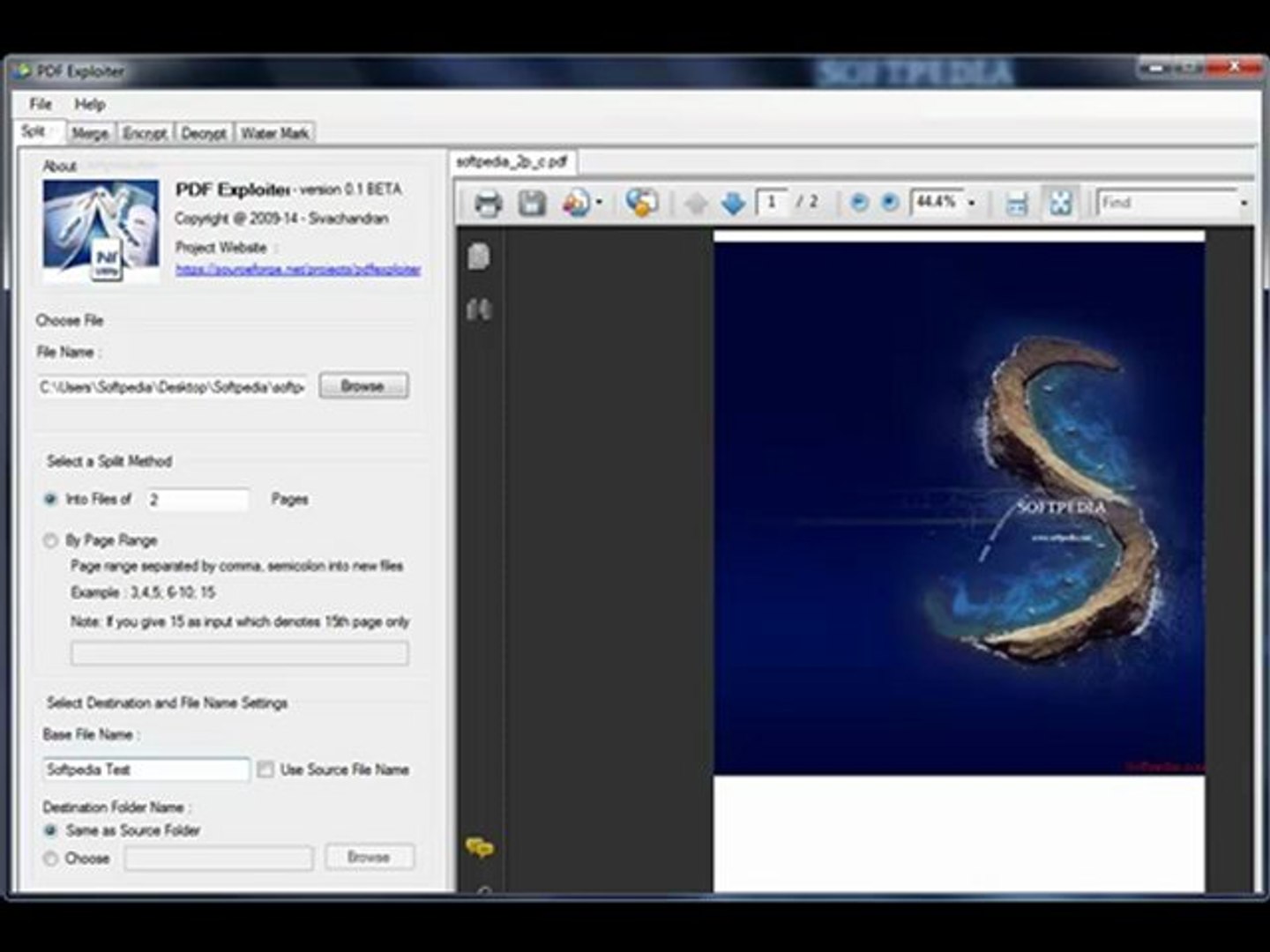Screen dimensions: 1270x952
Task: Check the Use Source File Name box
Action: click(265, 770)
